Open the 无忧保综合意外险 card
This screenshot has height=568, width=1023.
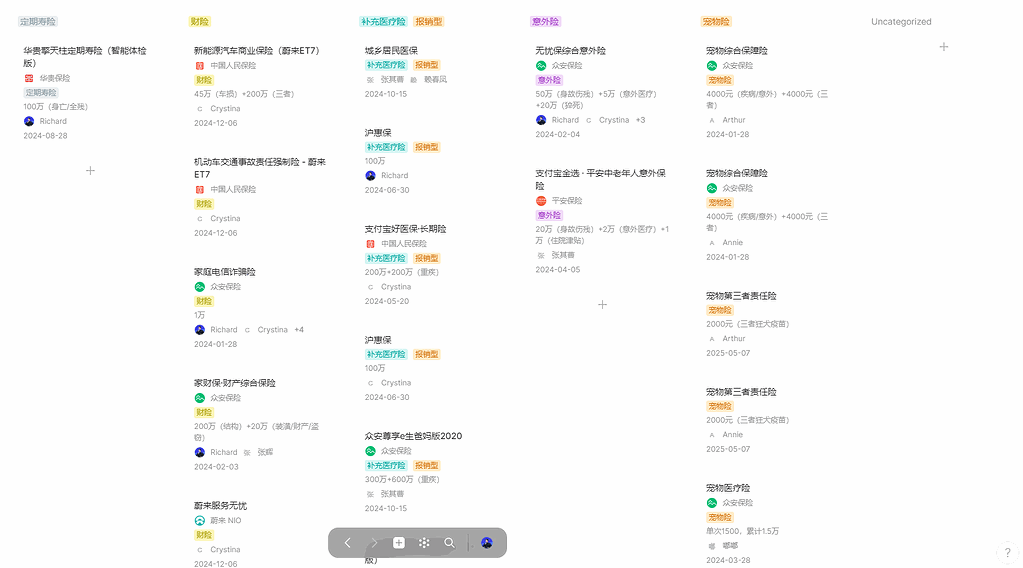pos(570,51)
